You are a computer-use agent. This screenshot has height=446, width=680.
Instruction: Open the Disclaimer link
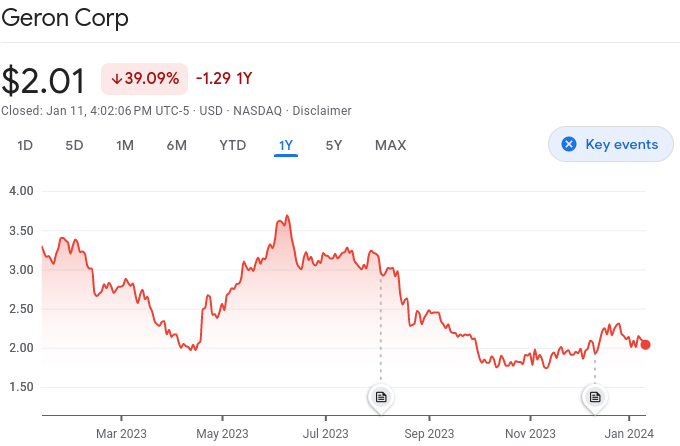322,110
